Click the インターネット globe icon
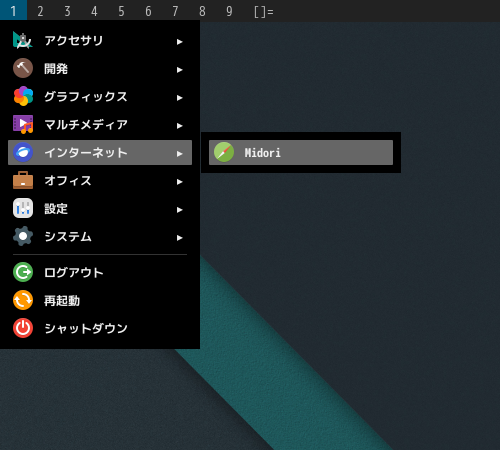Screen dimensions: 500x450 23,152
